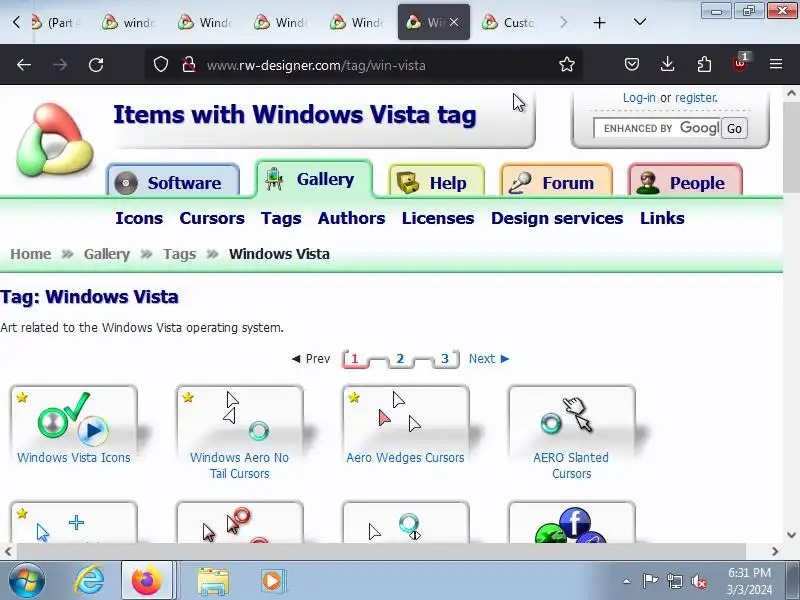Open Design services submenu link
The width and height of the screenshot is (800, 600).
click(x=557, y=218)
